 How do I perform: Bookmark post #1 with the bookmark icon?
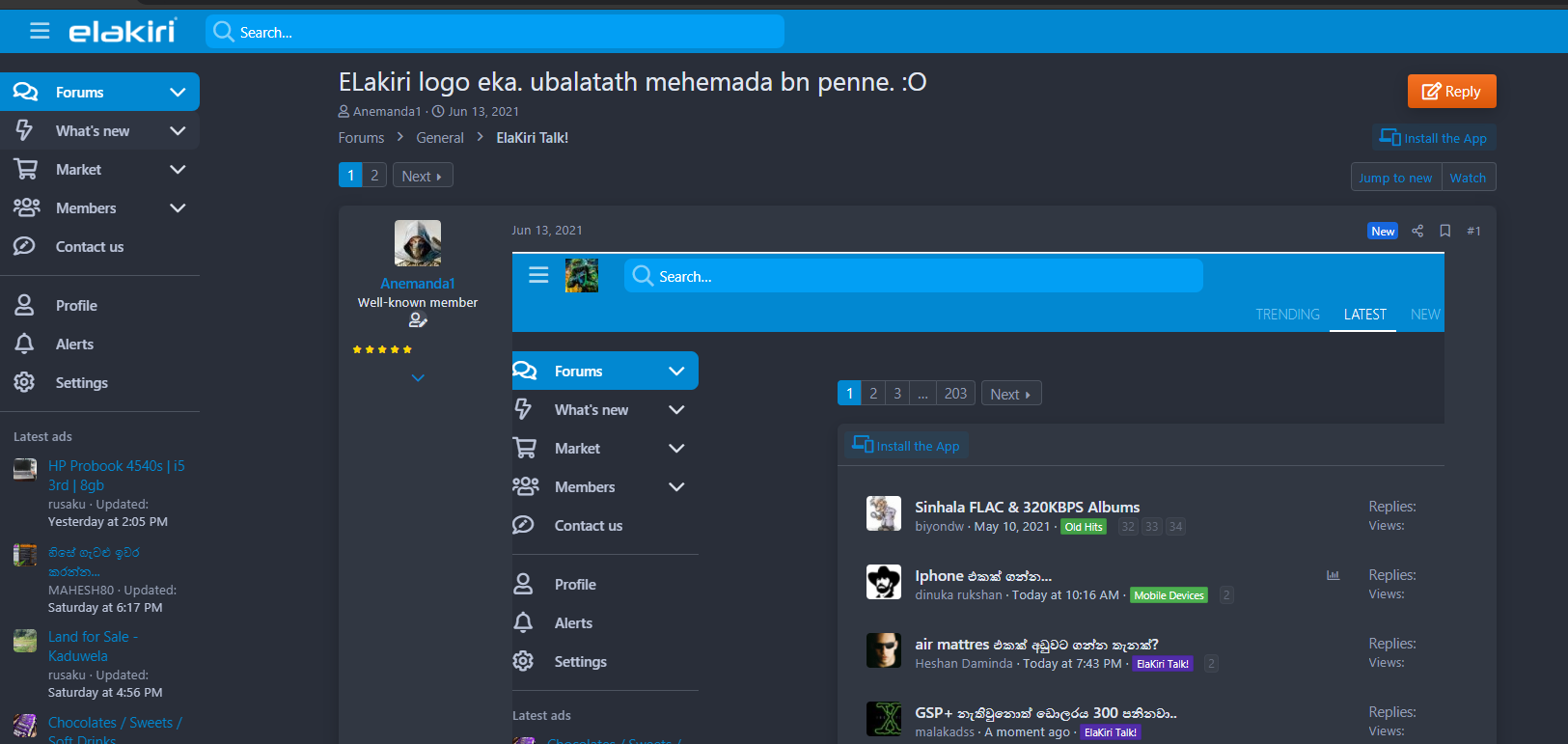(1444, 231)
